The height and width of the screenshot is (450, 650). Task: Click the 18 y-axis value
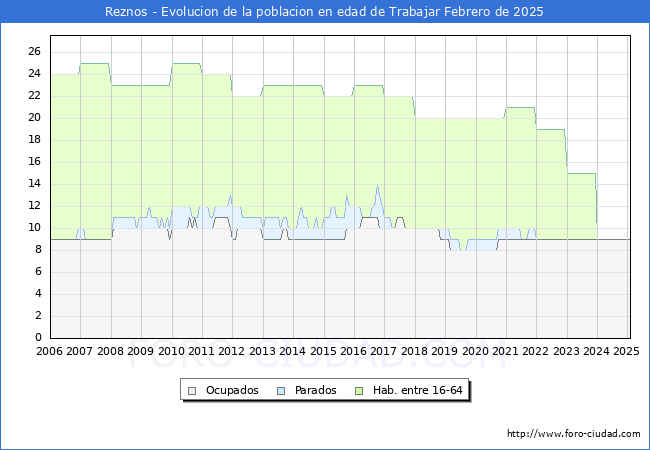coord(34,139)
